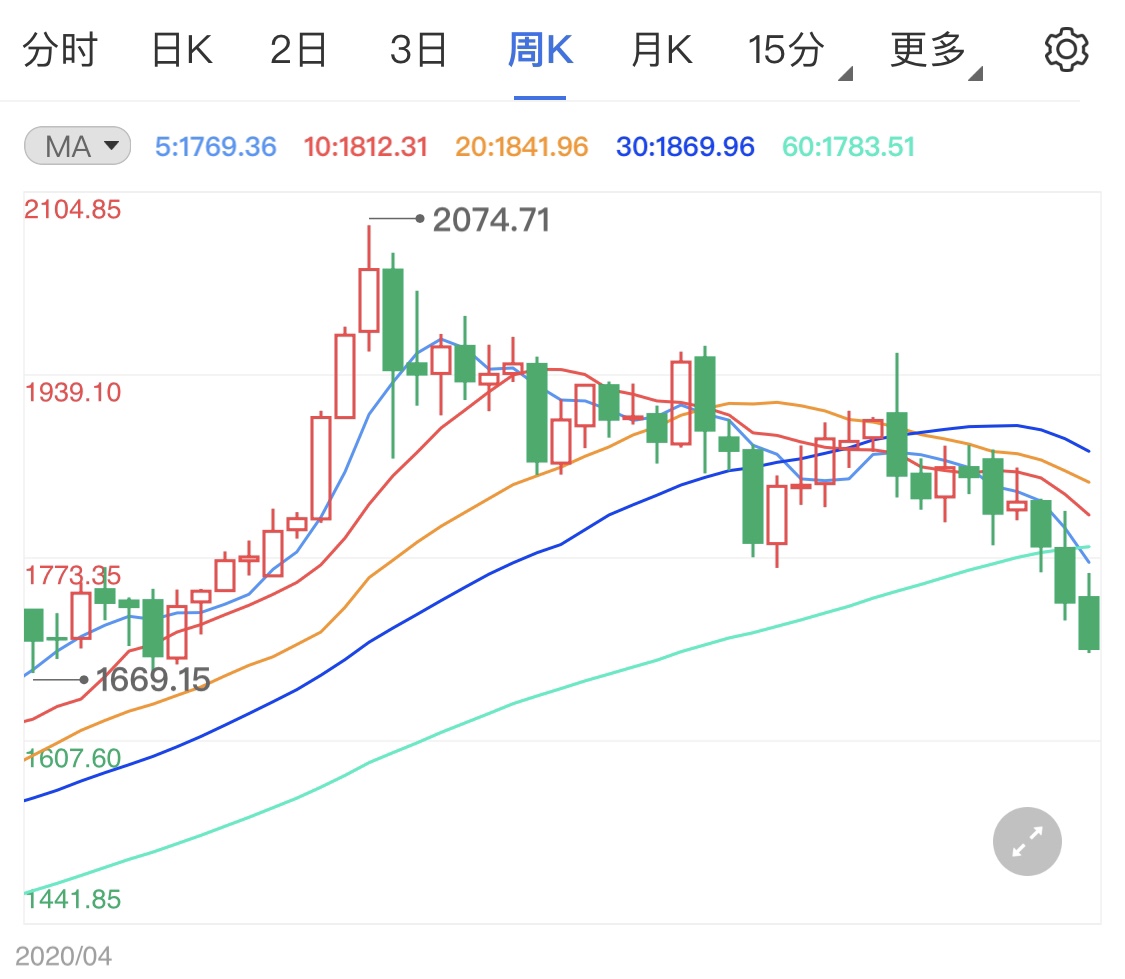
Task: Click the 1441.85 axis label
Action: (72, 899)
